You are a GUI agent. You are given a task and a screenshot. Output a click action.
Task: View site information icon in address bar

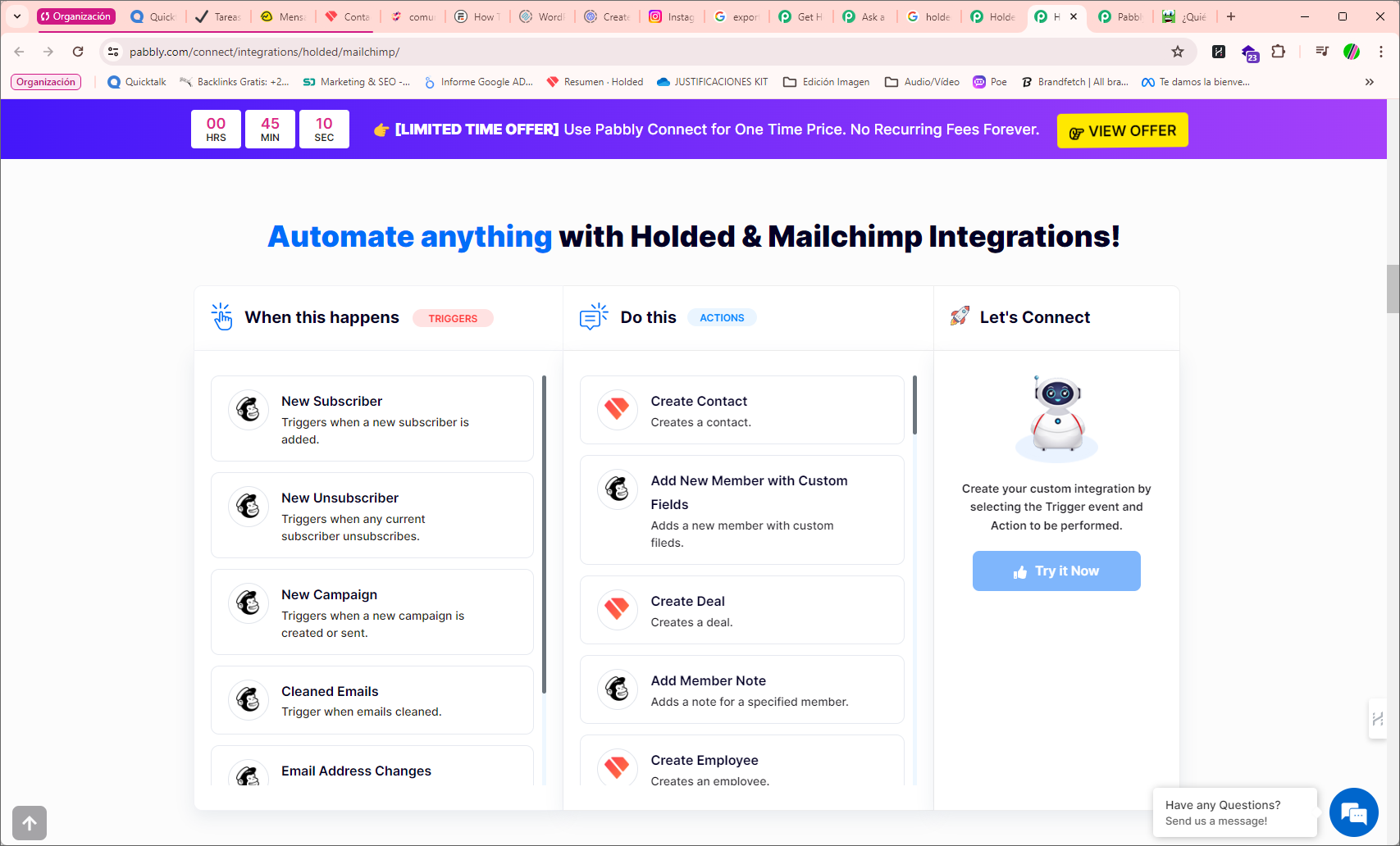pyautogui.click(x=113, y=52)
